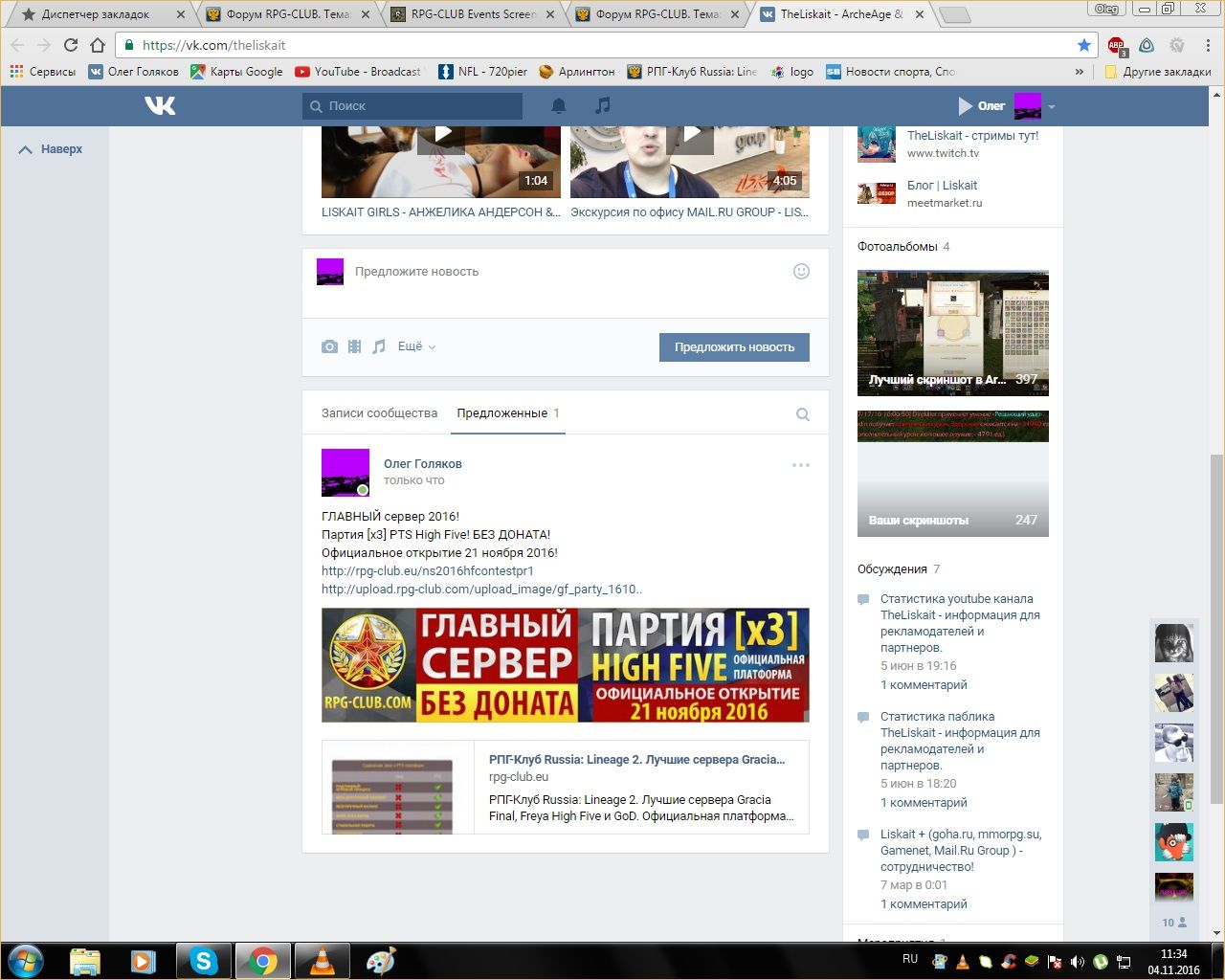Click the VK logo icon
Screen dimensions: 1225x980
[x=160, y=105]
